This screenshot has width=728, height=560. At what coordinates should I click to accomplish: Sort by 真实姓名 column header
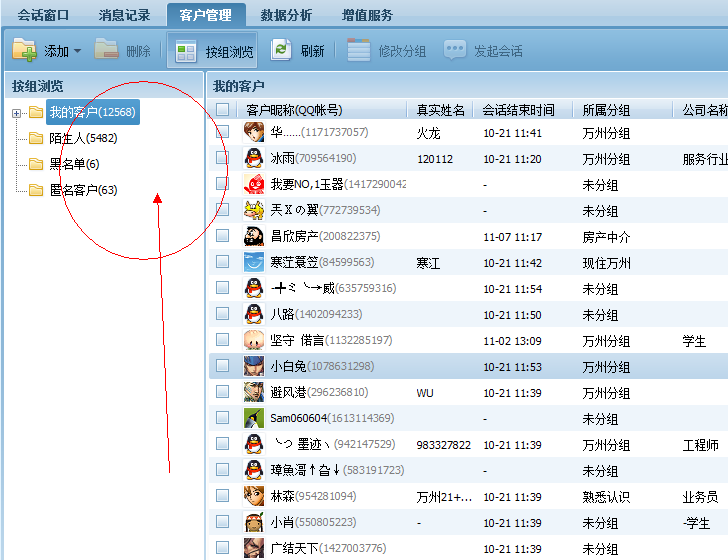point(440,110)
